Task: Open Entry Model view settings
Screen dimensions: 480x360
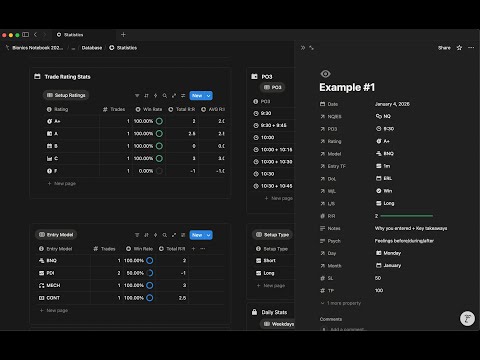Action: pyautogui.click(x=183, y=235)
